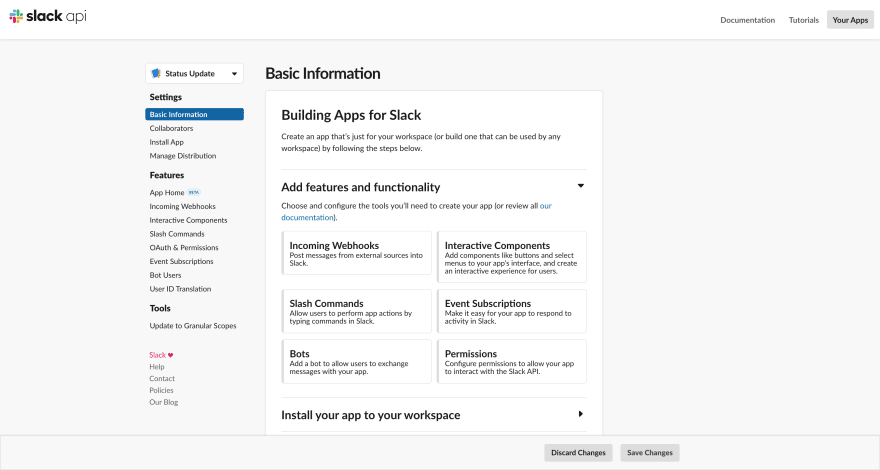Collapse Add features and functionality section
Viewport: 880px width, 470px height.
(580, 186)
